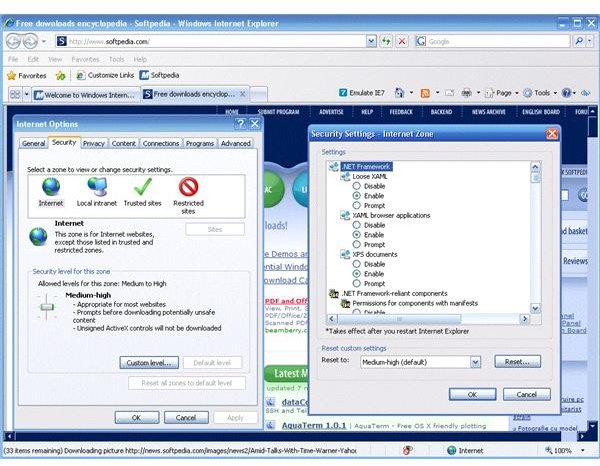Click the status bar security shield icon
The image size is (600, 466).
pos(408,450)
